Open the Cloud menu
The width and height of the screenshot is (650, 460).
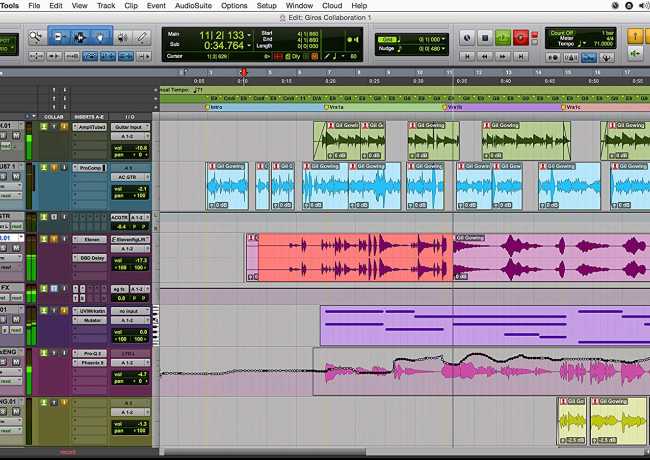(332, 5)
